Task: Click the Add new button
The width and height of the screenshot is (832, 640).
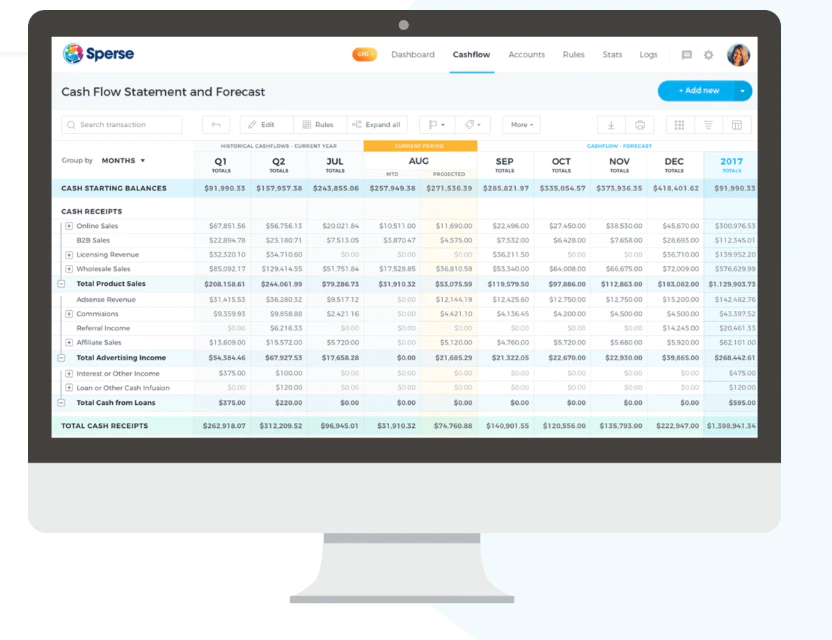Action: click(696, 91)
